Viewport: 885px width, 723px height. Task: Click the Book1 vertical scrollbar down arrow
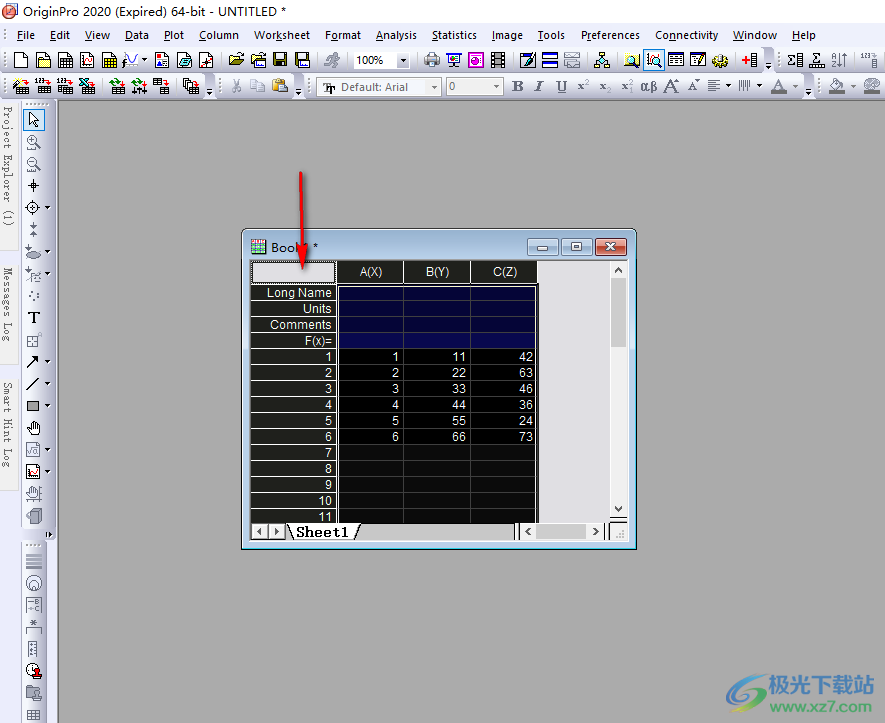click(x=619, y=509)
